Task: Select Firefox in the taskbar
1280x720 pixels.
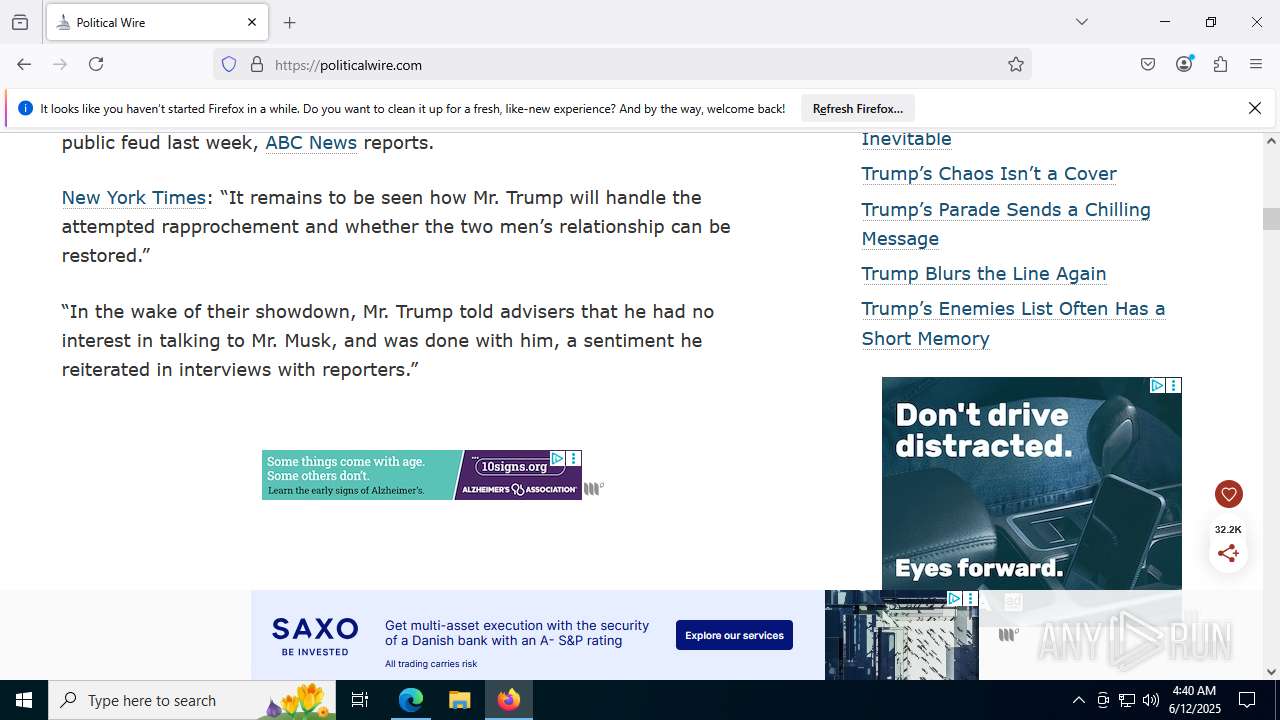Action: tap(509, 700)
